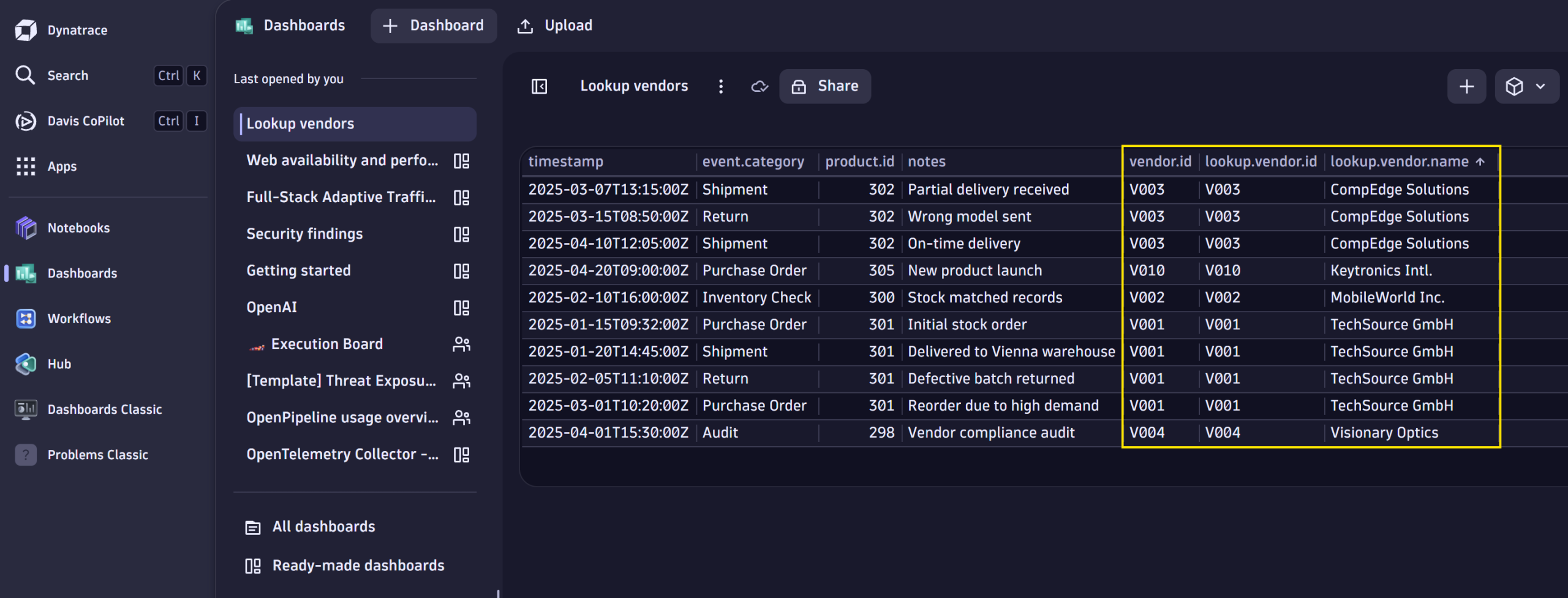Open Dashboards Classic via its icon
The image size is (1568, 598).
tap(26, 409)
